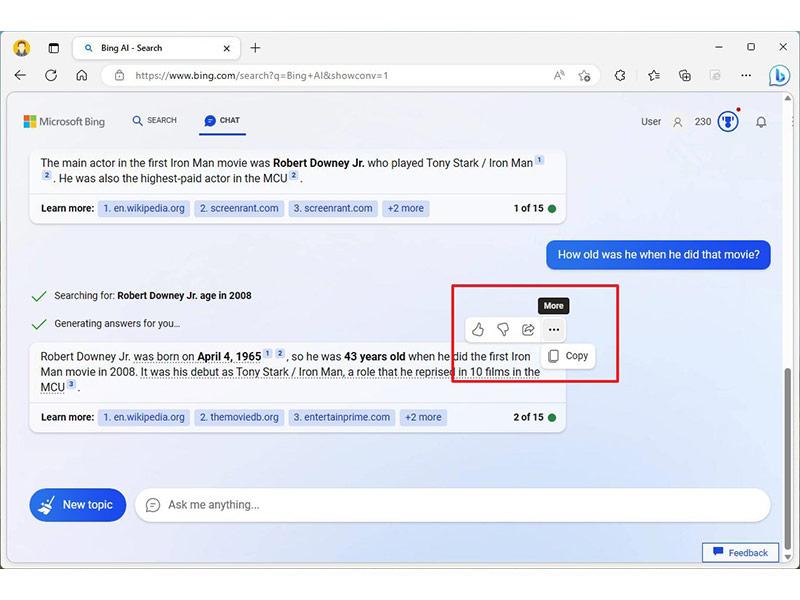Select text Searching for Robert Downey Jr.

coord(153,296)
